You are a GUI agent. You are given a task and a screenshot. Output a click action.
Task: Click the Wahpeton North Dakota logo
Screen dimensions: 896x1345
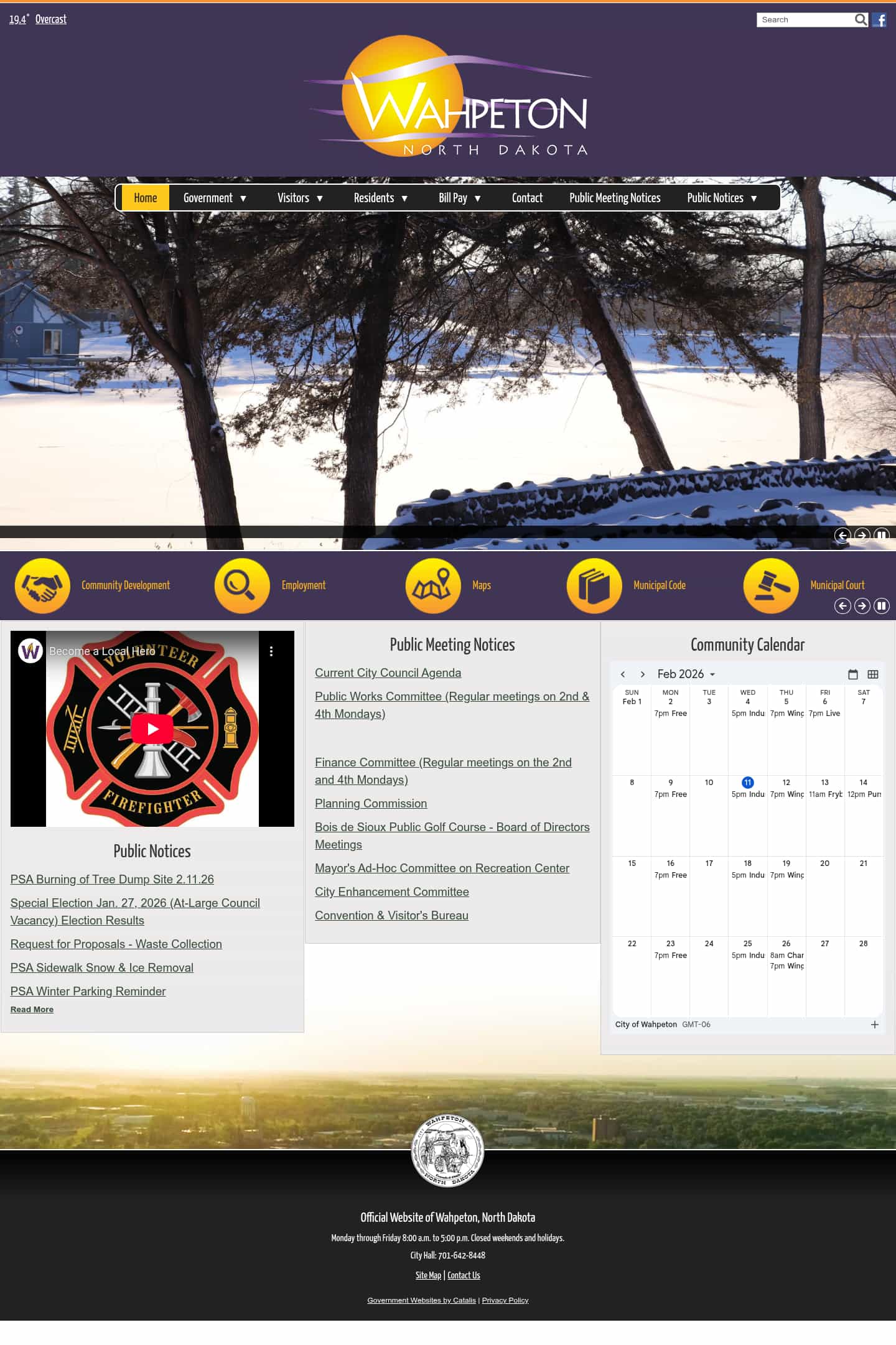tap(447, 96)
